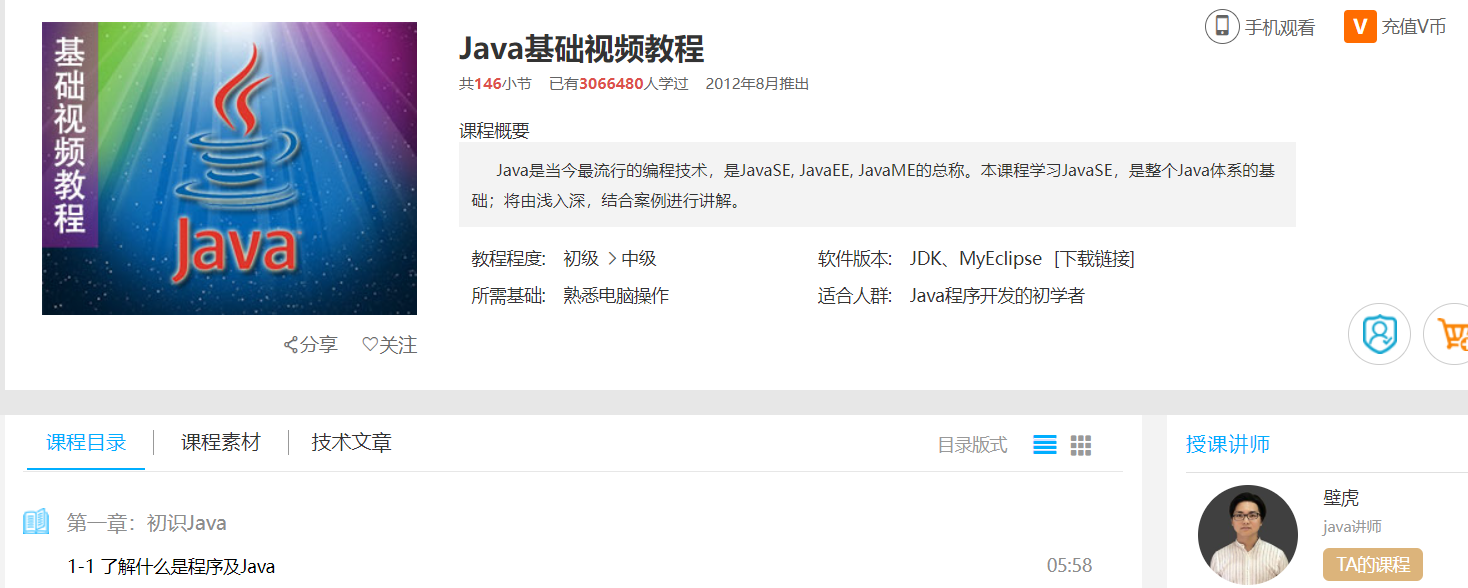Click the orange V coin icon

[x=1360, y=26]
